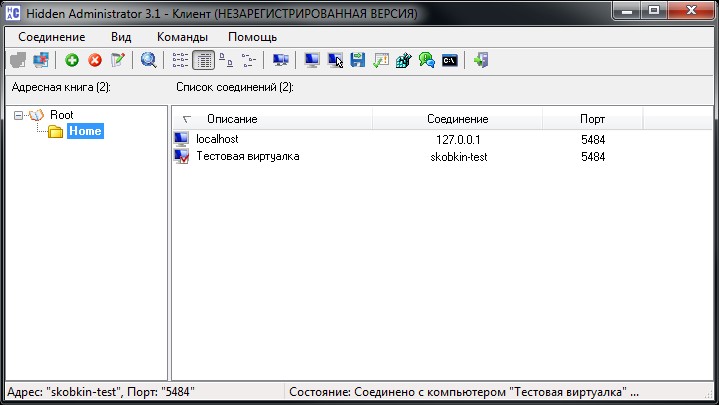Switch to the first list view mode icon

180,61
